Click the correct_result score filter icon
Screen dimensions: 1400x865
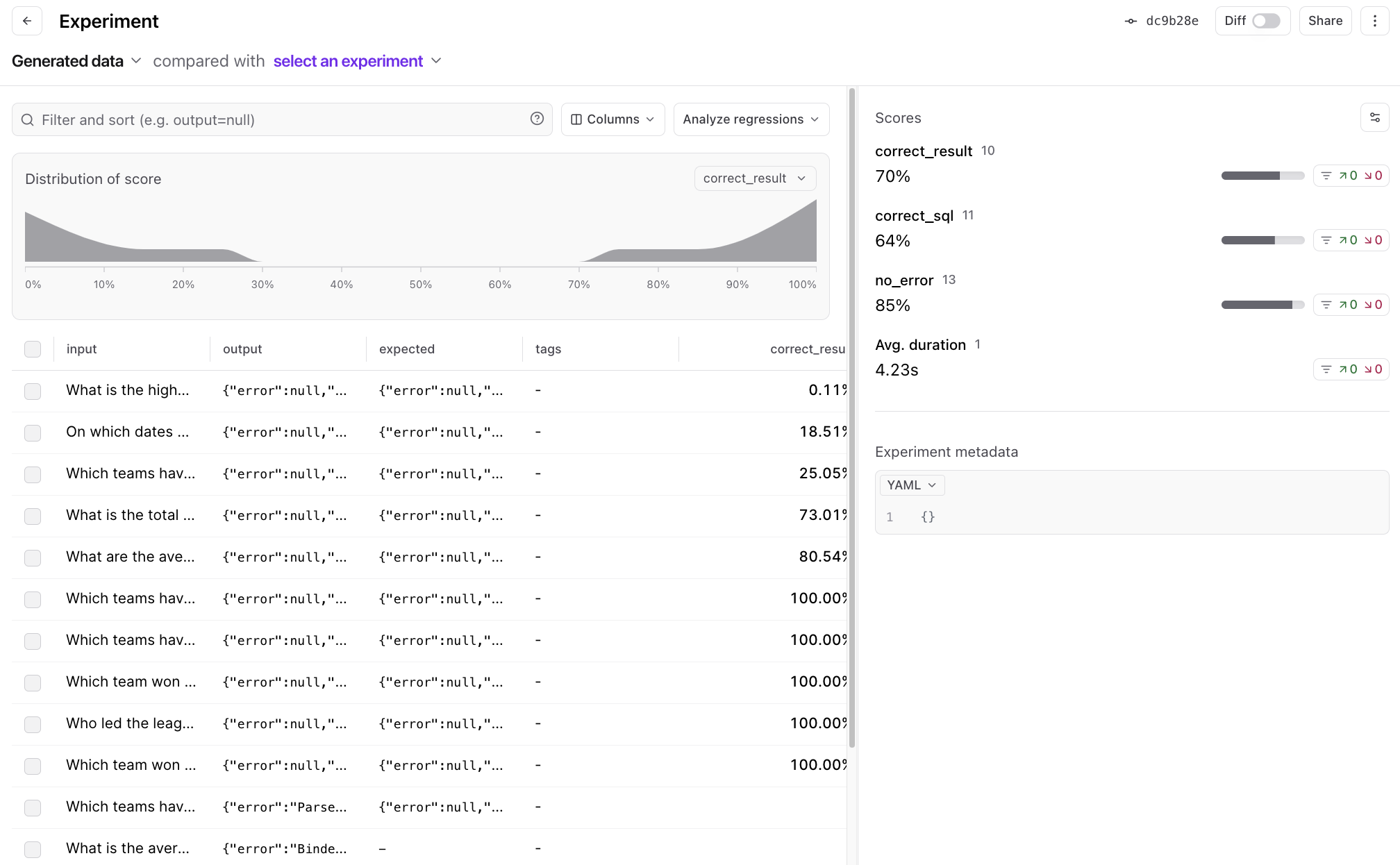(1326, 176)
